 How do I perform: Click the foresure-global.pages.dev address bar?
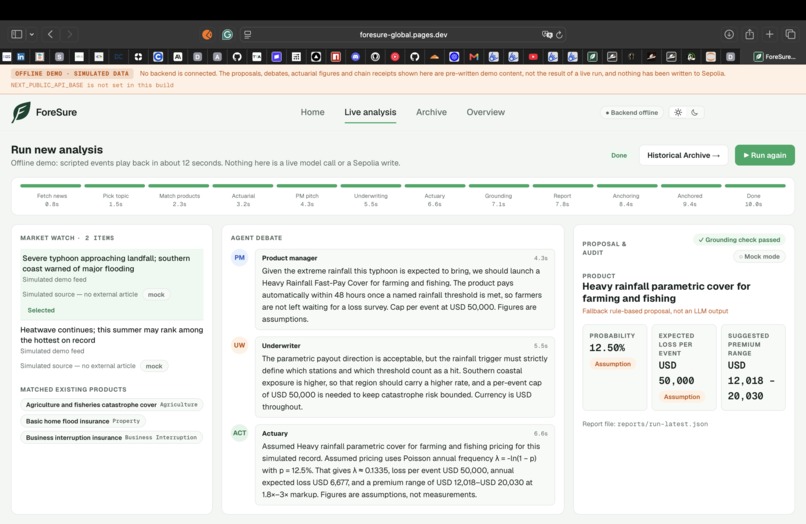click(404, 34)
